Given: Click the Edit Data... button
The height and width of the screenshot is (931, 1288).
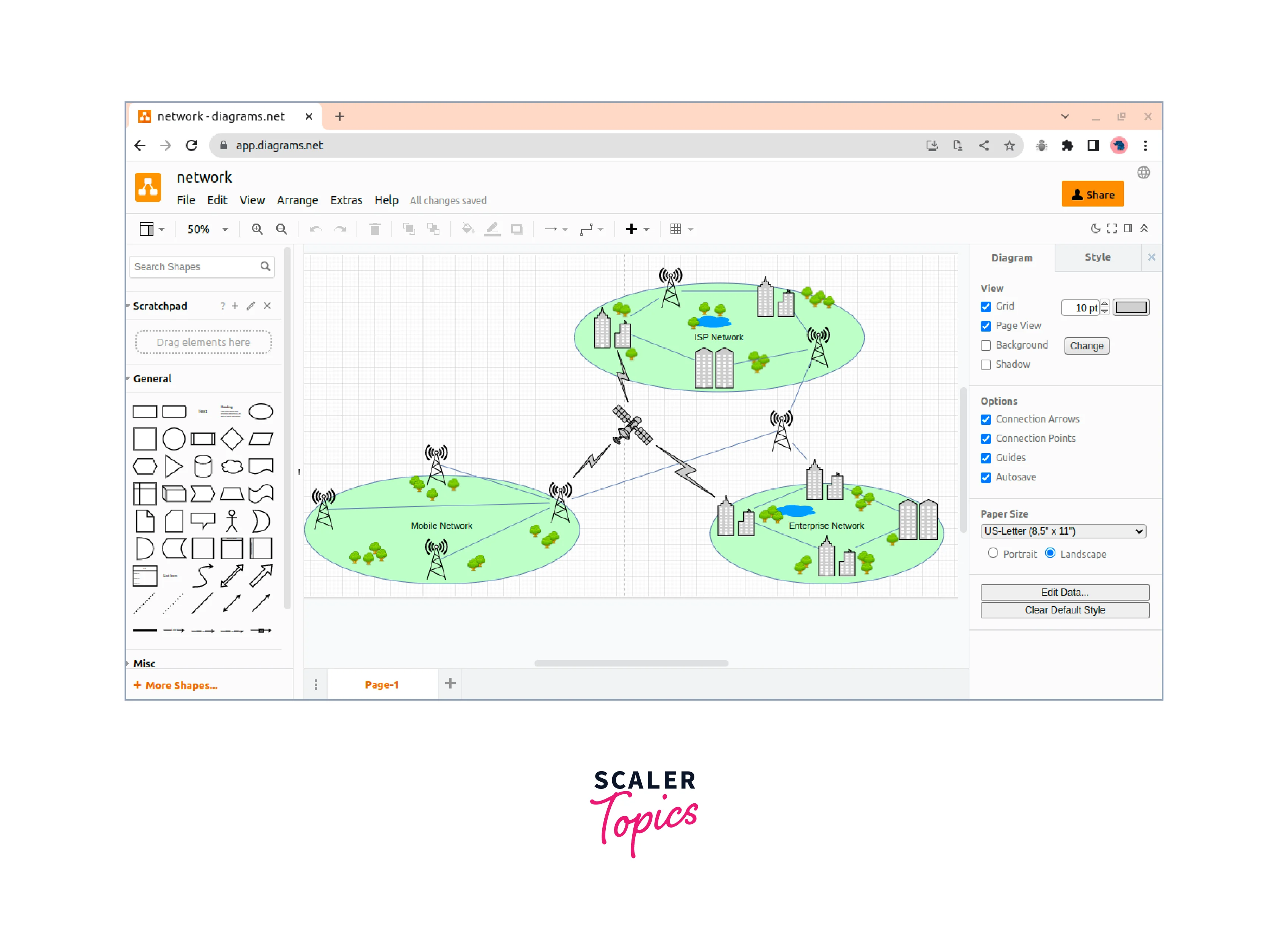Looking at the screenshot, I should click(x=1064, y=593).
